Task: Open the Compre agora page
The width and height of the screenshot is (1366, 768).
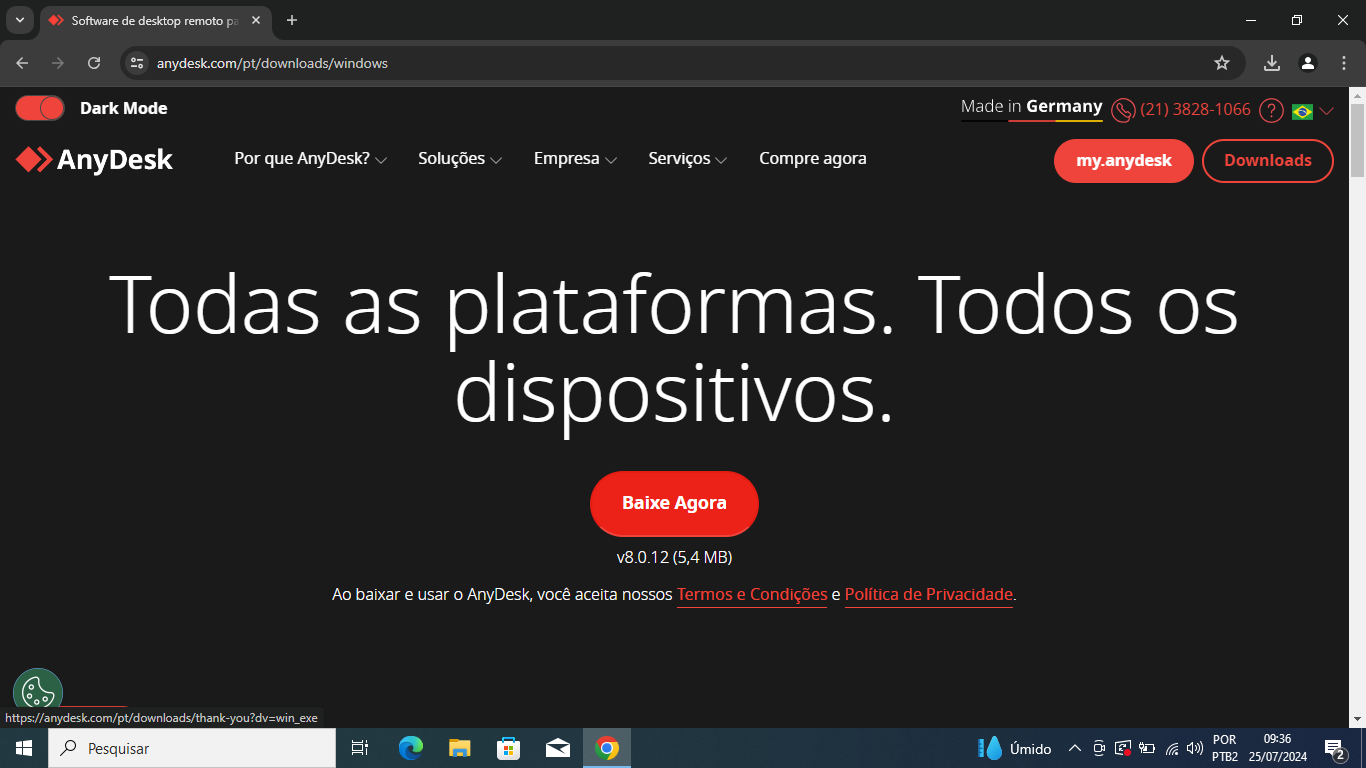Action: 813,158
